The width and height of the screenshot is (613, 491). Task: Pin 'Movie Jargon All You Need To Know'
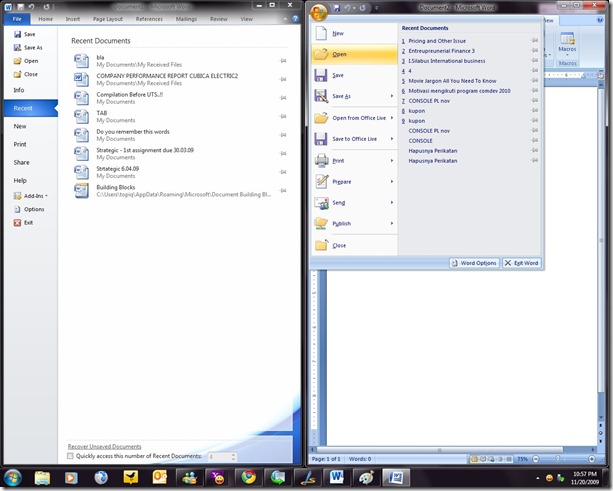[x=535, y=81]
